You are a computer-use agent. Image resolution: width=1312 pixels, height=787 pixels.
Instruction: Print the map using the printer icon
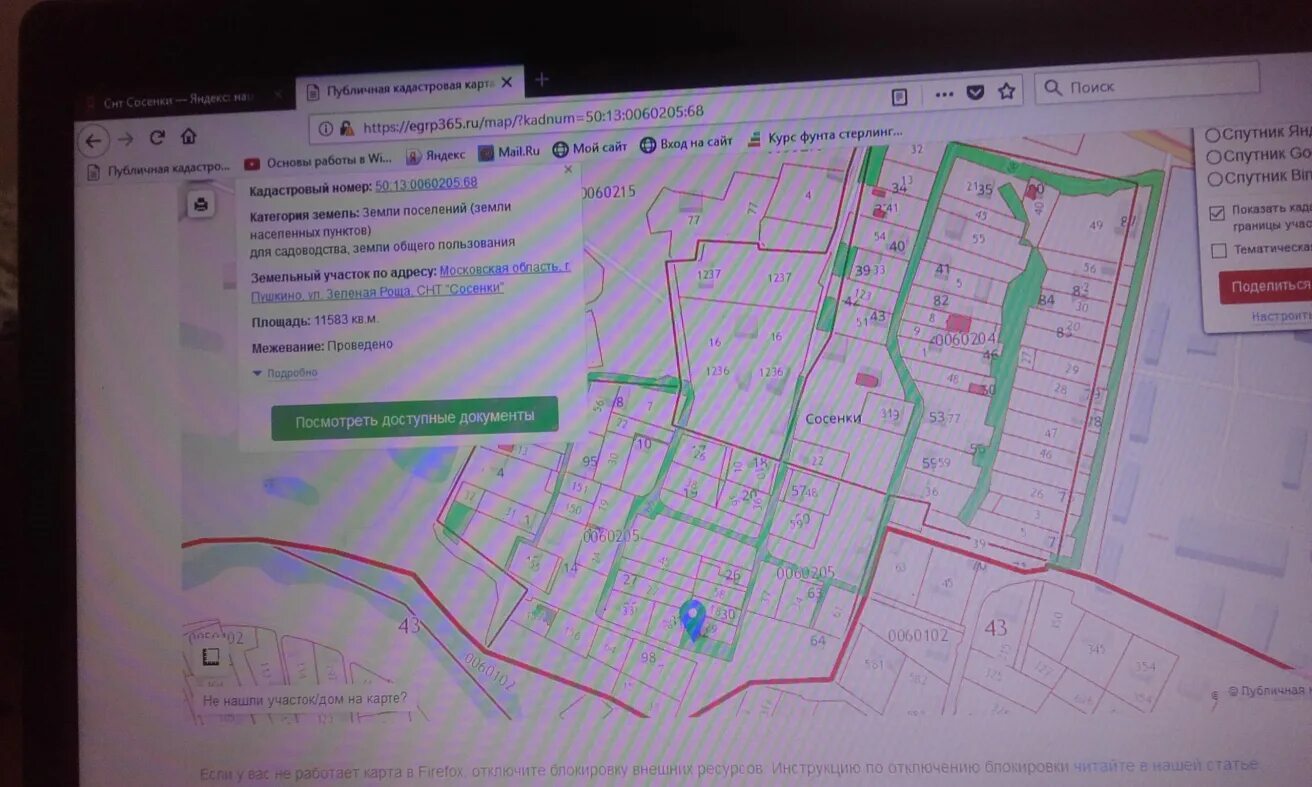pos(201,205)
